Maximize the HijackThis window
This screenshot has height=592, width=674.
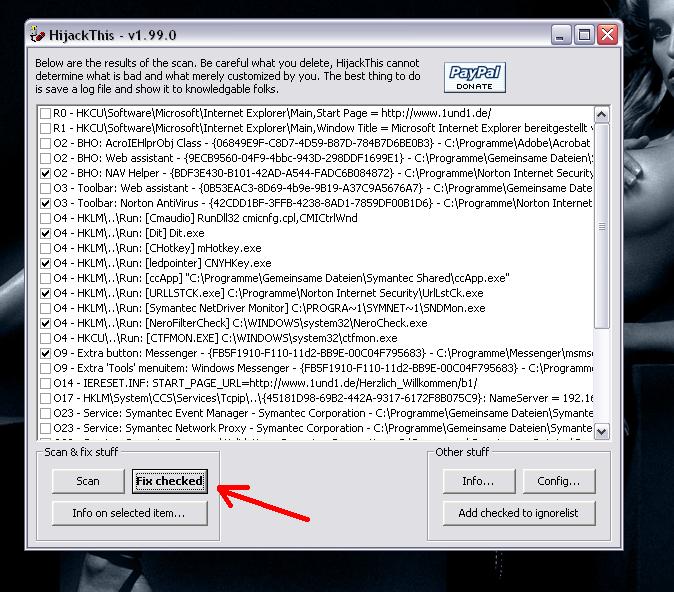pyautogui.click(x=584, y=35)
